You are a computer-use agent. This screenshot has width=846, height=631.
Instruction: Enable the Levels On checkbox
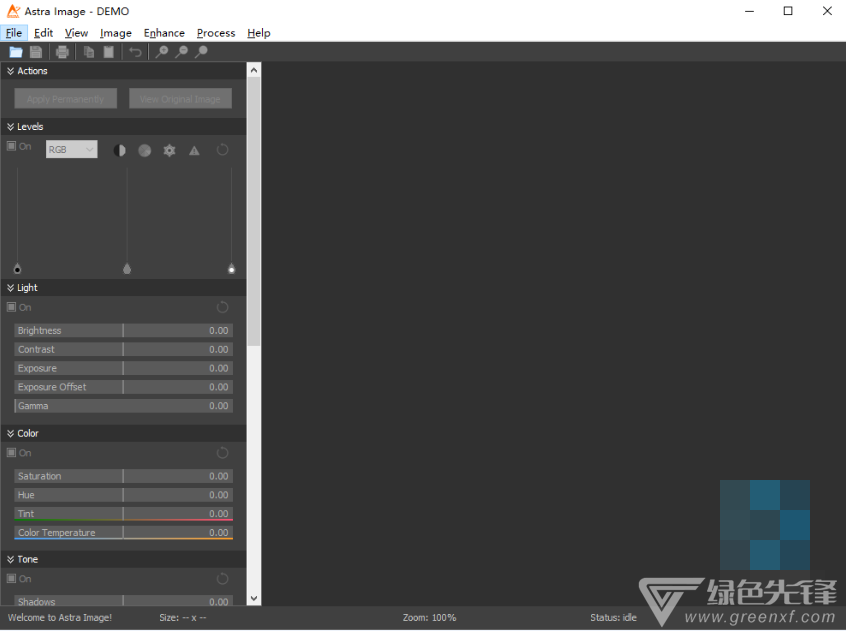pyautogui.click(x=11, y=146)
